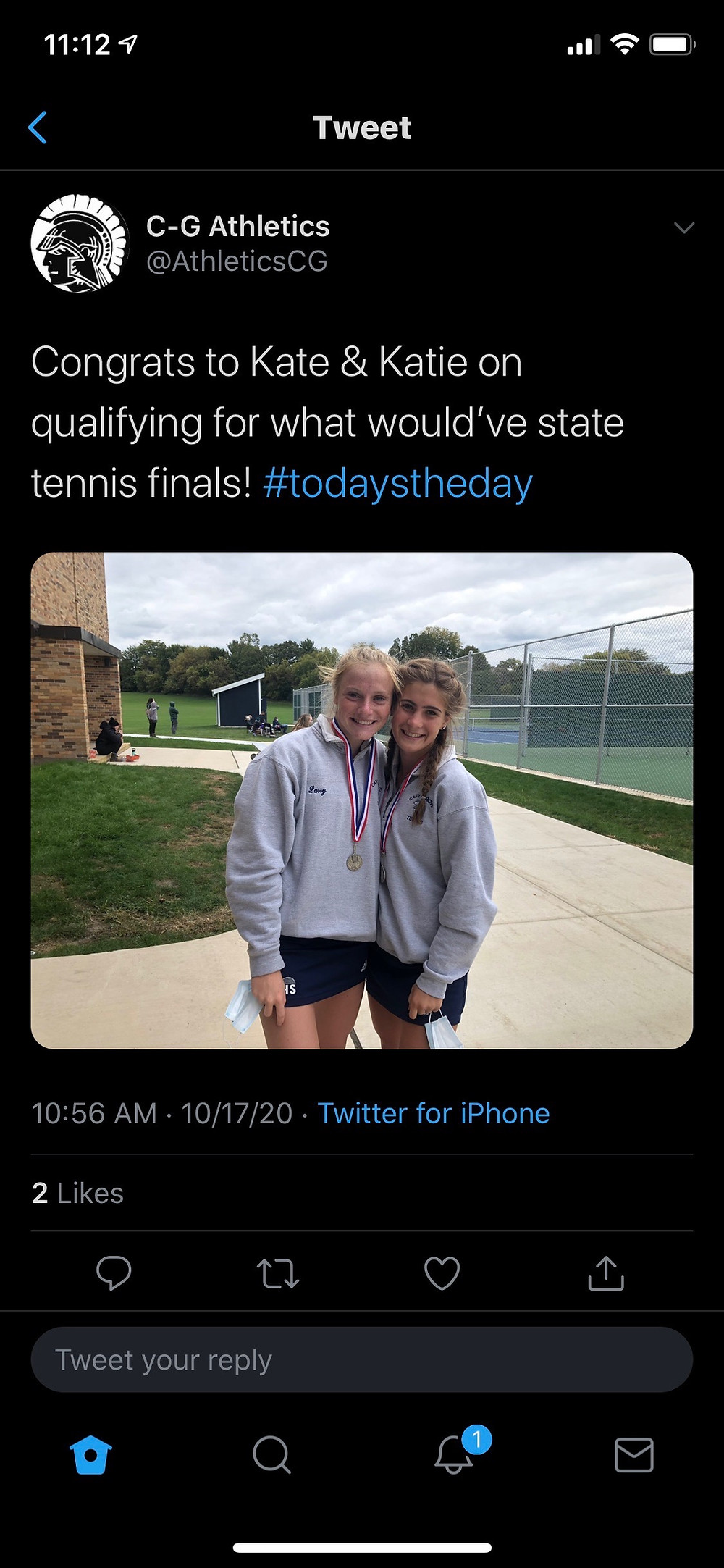
Task: Tap the reply speech bubble icon
Action: point(114,1273)
